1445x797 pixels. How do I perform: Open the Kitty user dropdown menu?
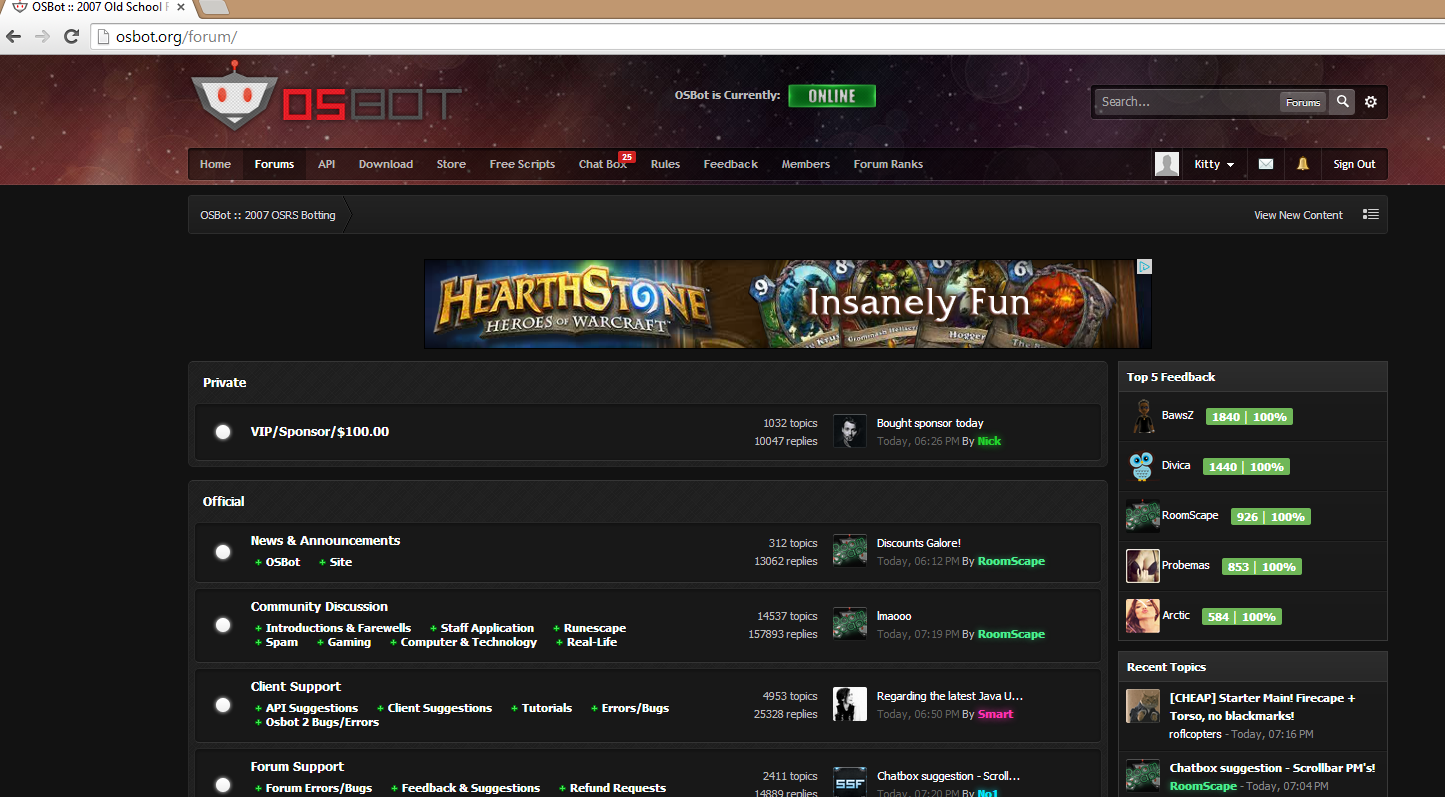click(1214, 164)
